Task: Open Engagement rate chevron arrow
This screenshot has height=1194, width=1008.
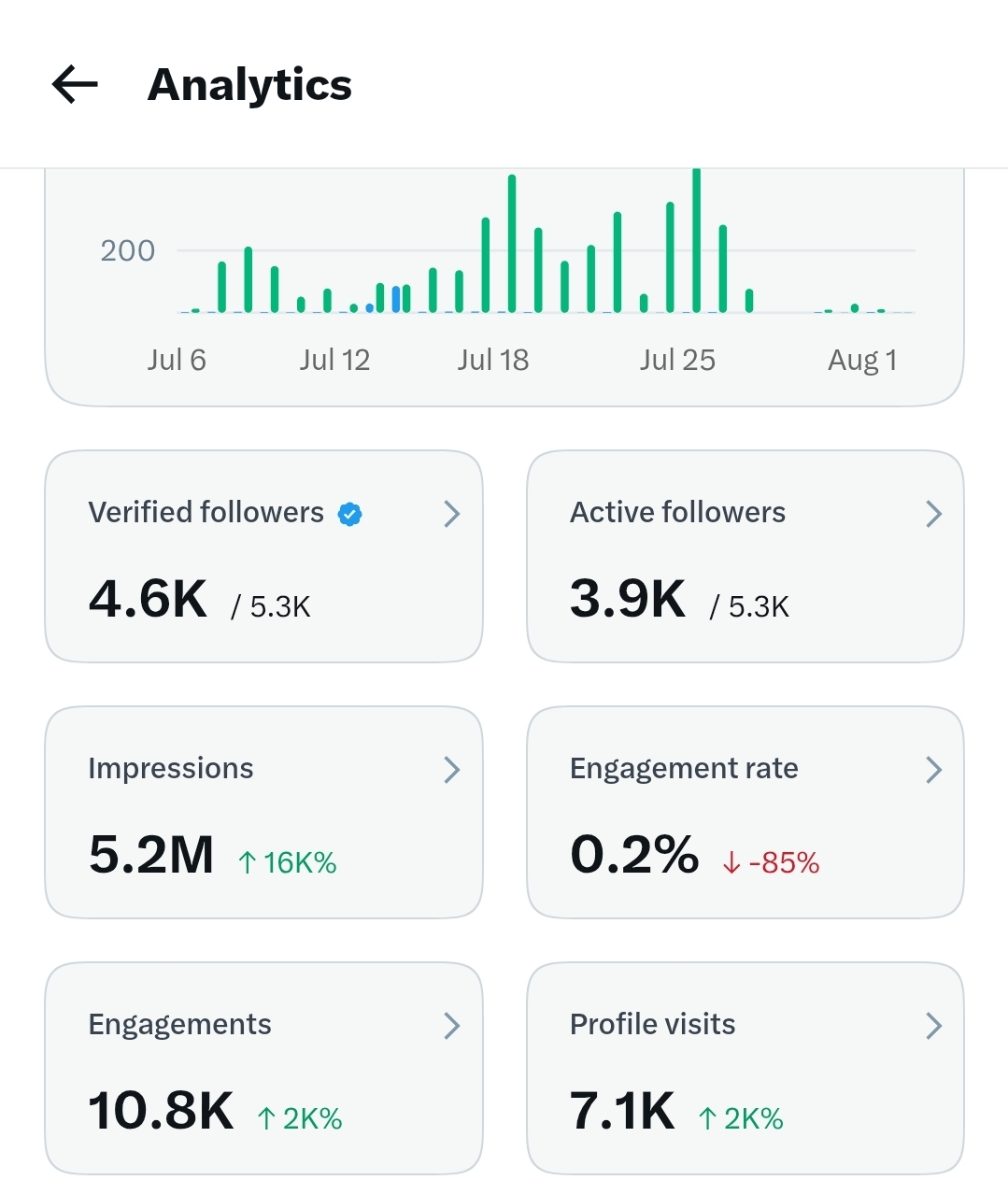Action: tap(933, 769)
